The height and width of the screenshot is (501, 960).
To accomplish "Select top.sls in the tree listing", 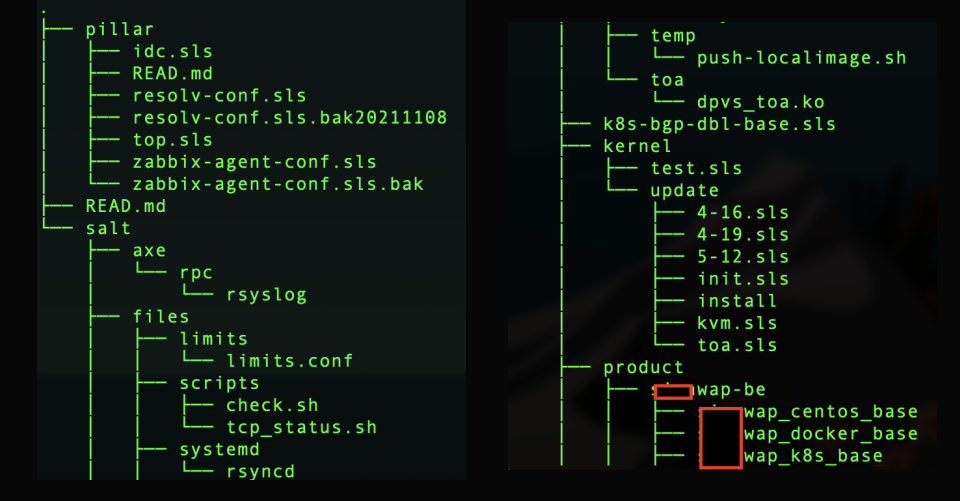I will point(172,140).
